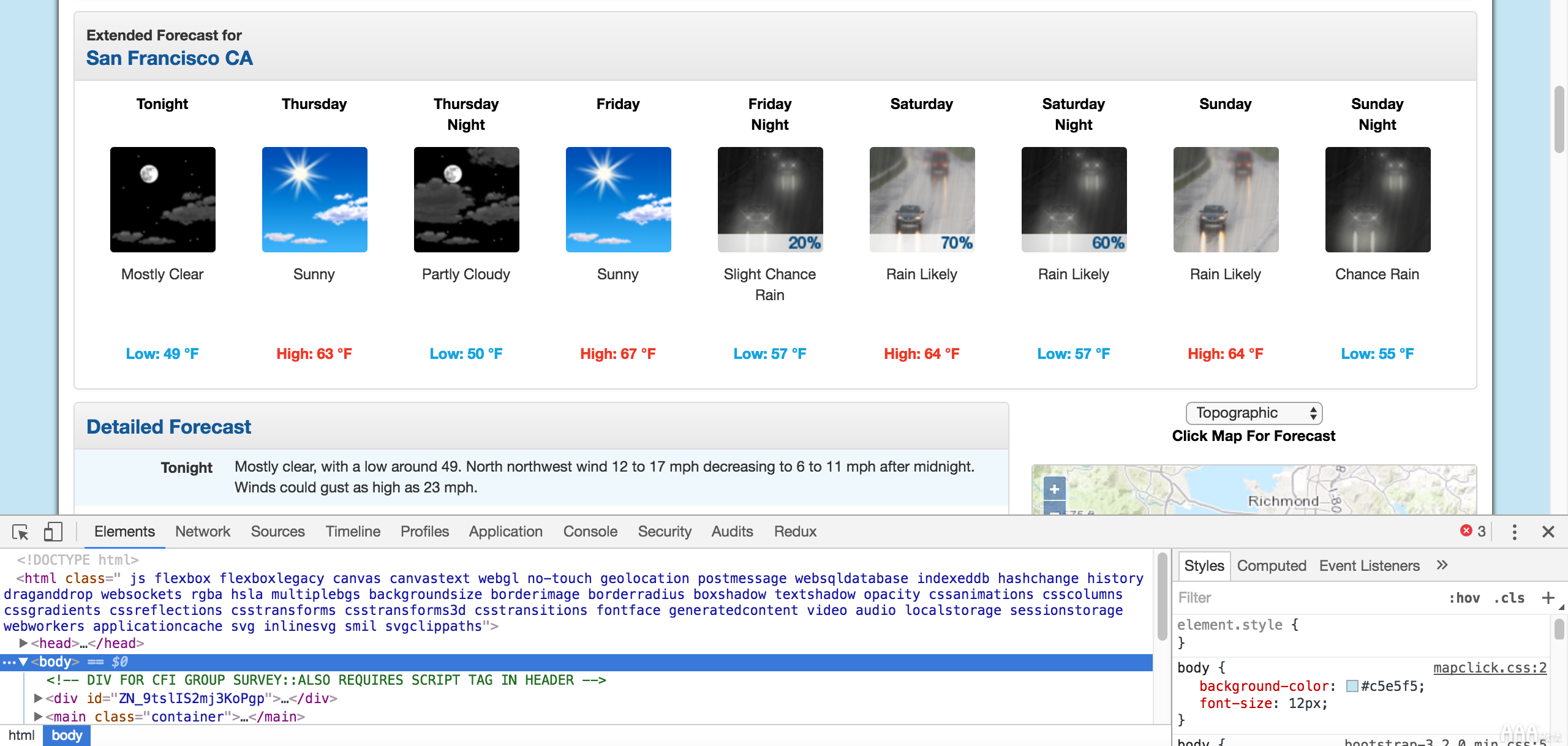
Task: Click the Redux tab in DevTools
Action: tap(795, 531)
